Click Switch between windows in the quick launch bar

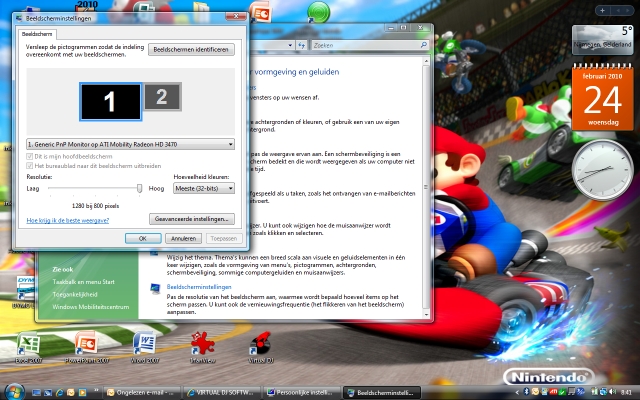48,393
